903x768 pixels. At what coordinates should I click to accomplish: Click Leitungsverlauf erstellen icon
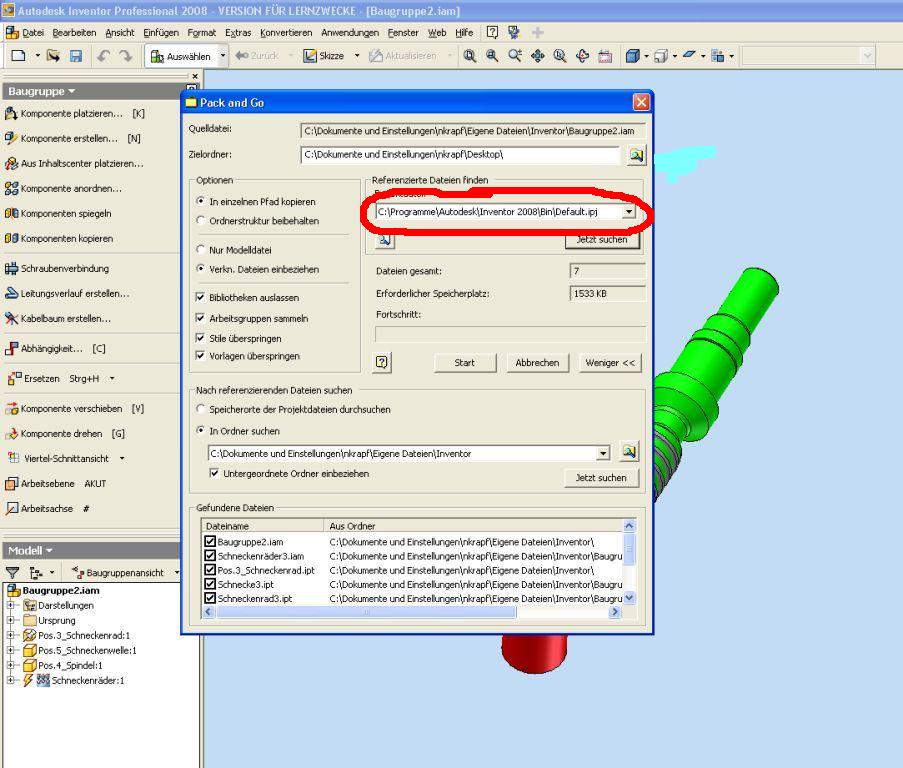11,293
